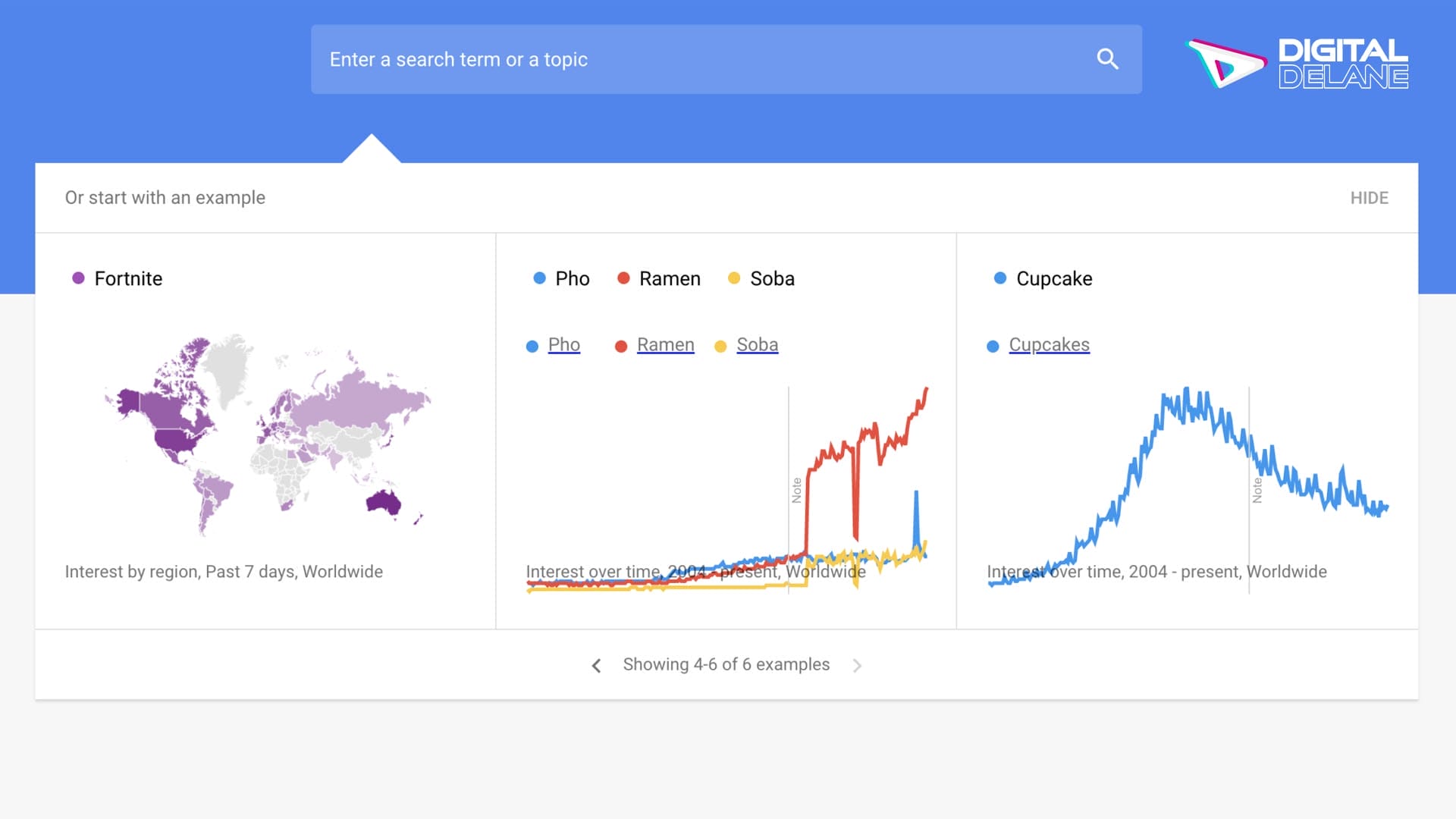This screenshot has width=1456, height=819.
Task: Click the red Ramen legend marker
Action: point(623,279)
